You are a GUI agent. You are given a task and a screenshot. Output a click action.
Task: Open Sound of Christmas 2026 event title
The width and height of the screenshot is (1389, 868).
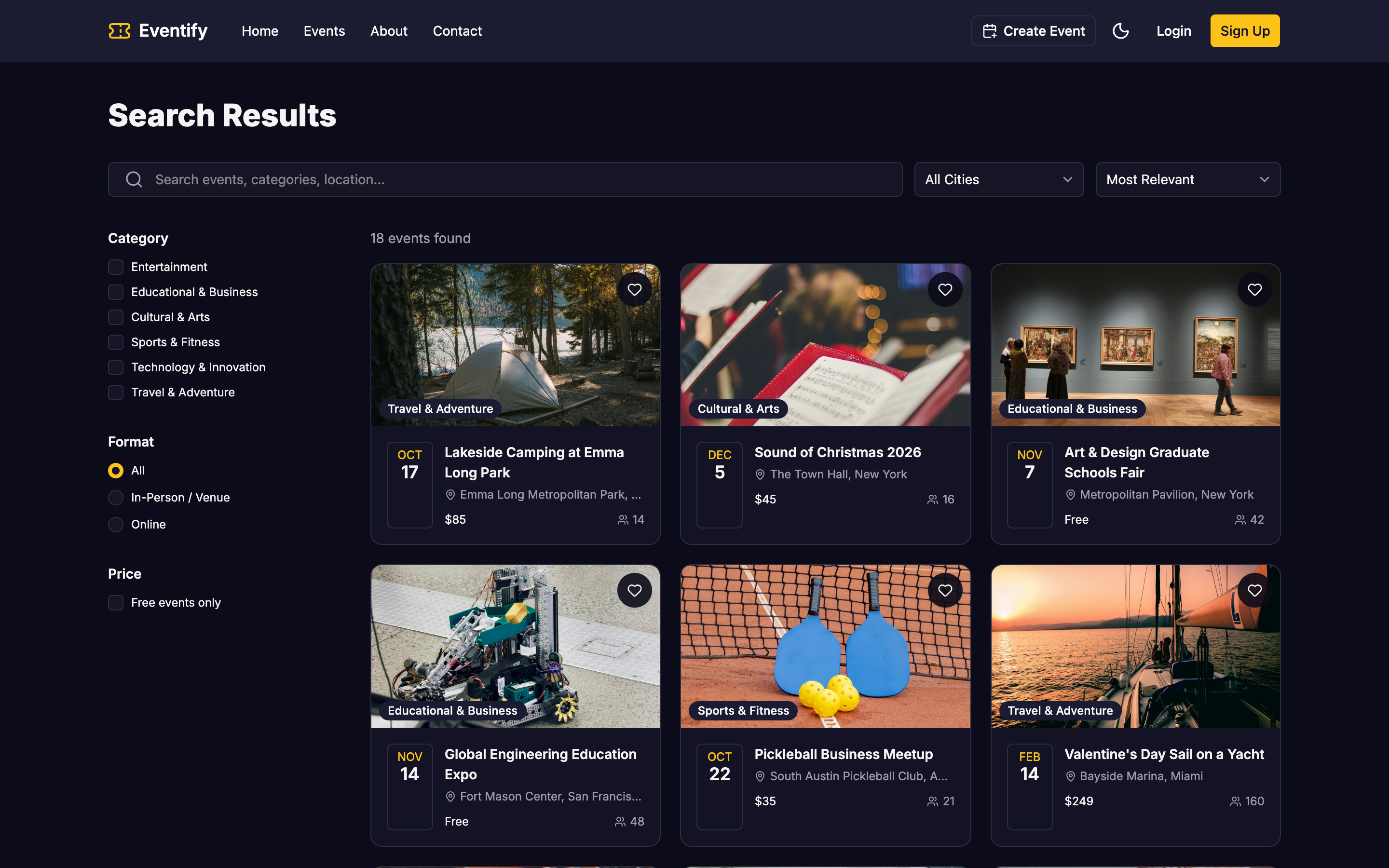pos(837,452)
